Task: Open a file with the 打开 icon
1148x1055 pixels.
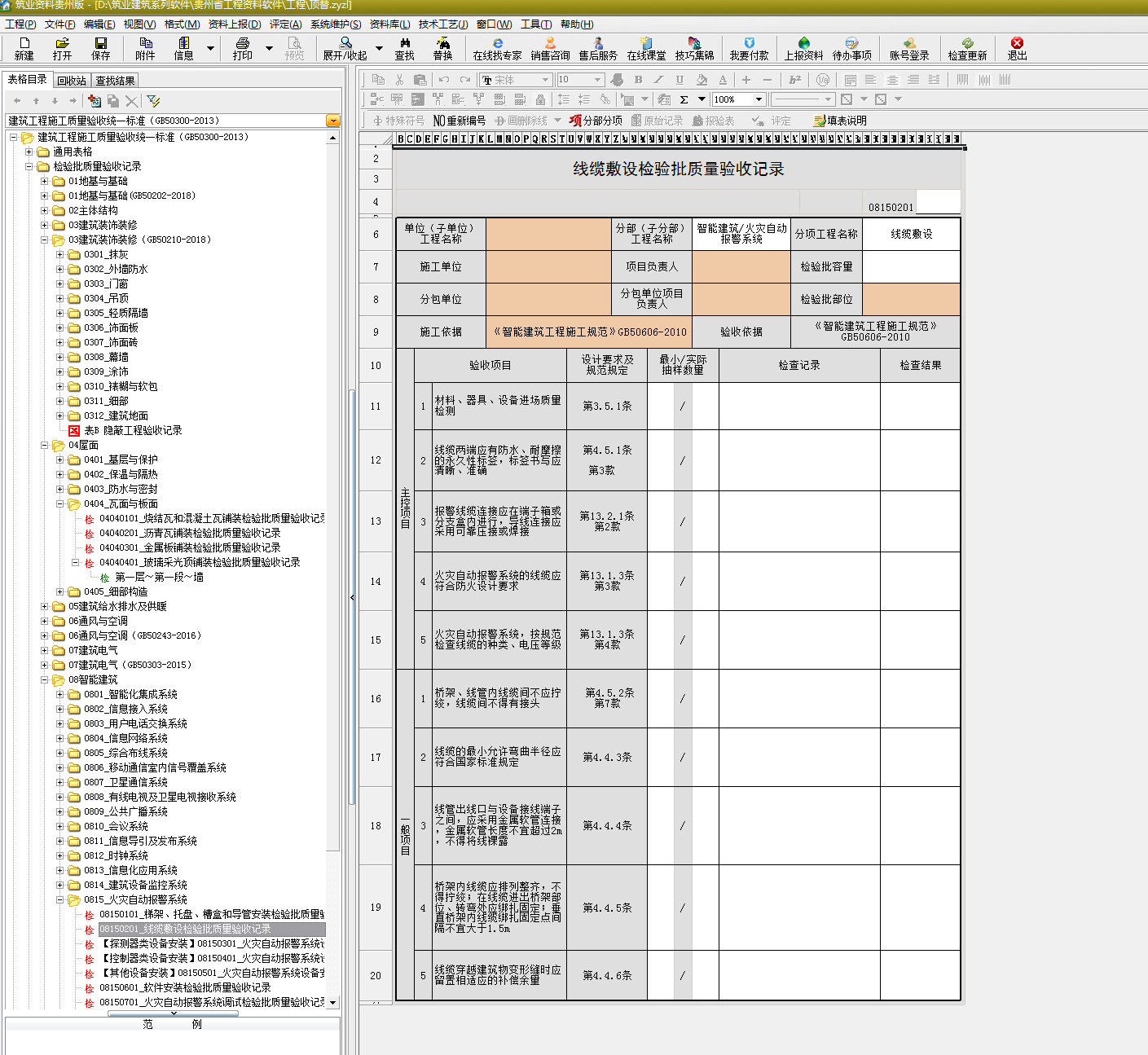Action: coord(62,49)
